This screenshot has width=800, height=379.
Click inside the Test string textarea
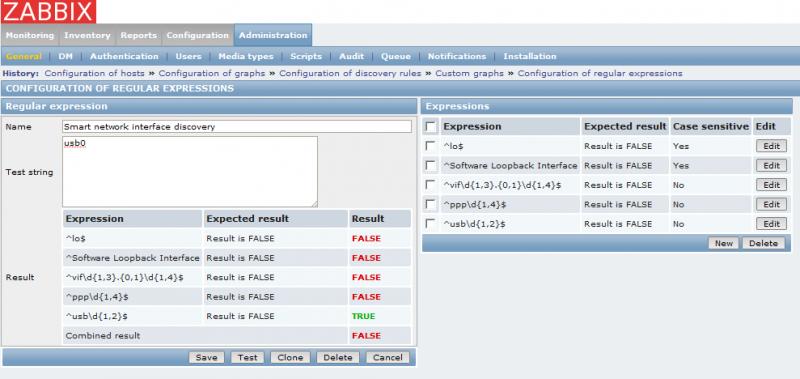pos(190,171)
